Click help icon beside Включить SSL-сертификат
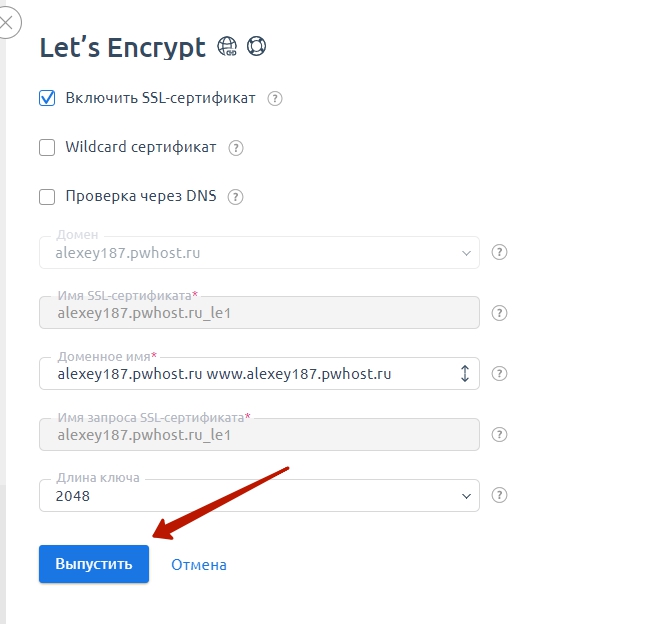 (x=275, y=98)
